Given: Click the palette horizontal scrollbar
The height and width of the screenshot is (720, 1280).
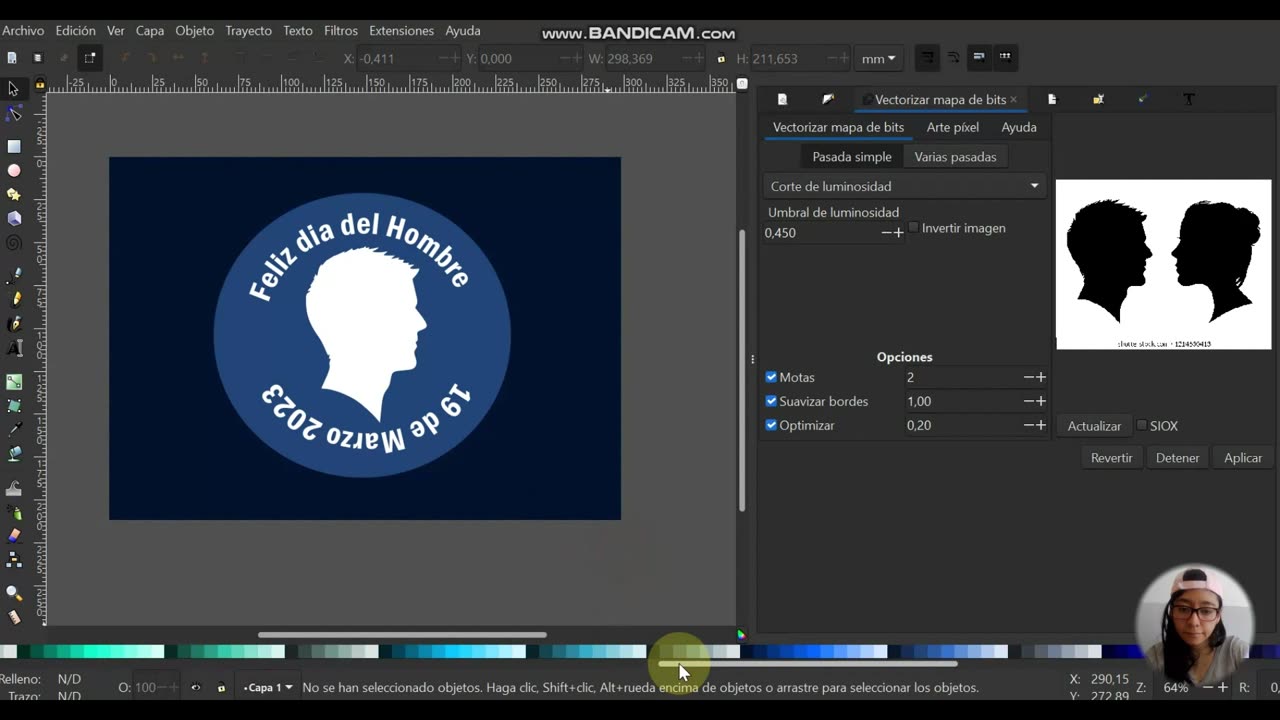Looking at the screenshot, I should (807, 663).
